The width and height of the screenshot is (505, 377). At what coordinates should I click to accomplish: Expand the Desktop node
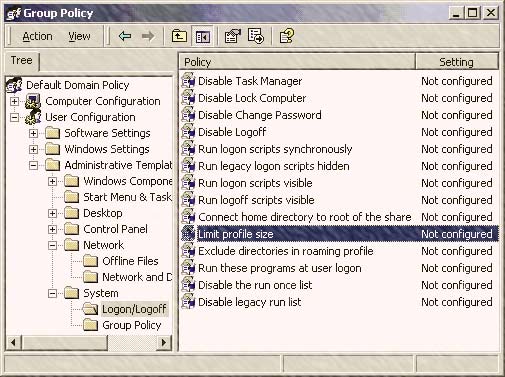tap(52, 213)
